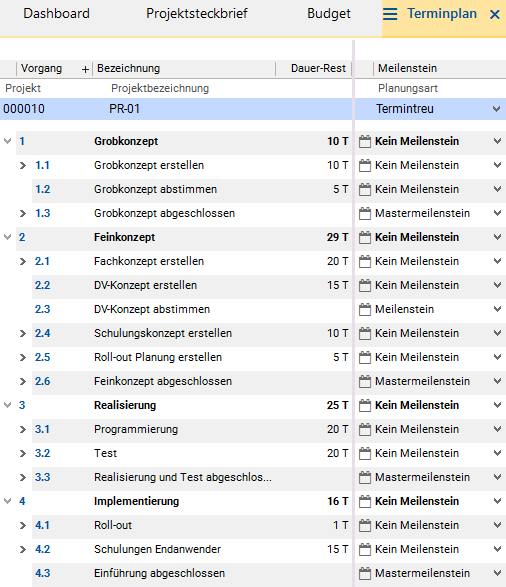Select the project row 000010 PR-01
506x587 pixels.
click(176, 109)
